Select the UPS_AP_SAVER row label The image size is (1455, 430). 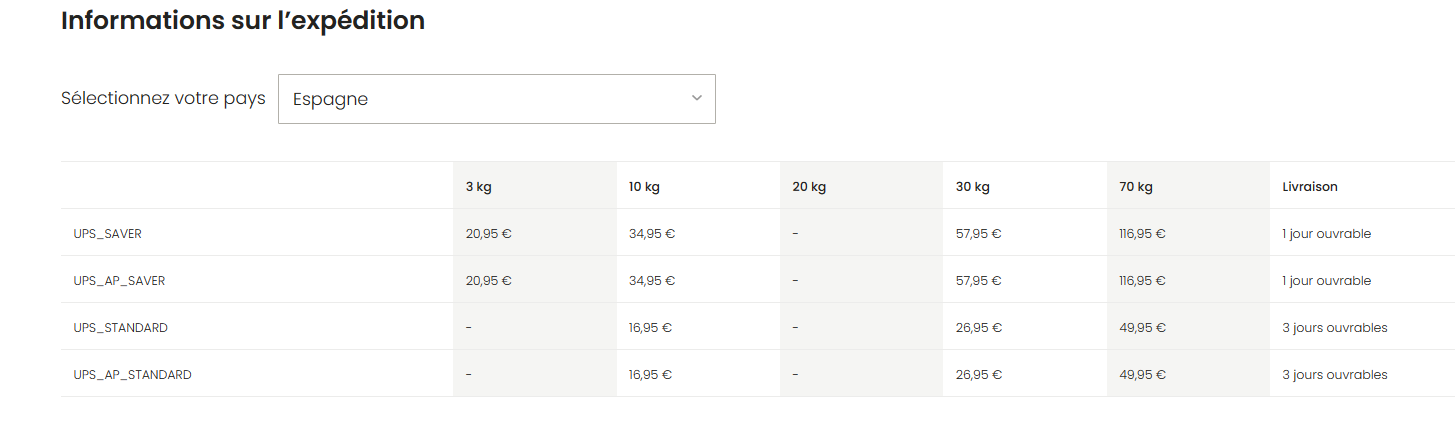119,281
